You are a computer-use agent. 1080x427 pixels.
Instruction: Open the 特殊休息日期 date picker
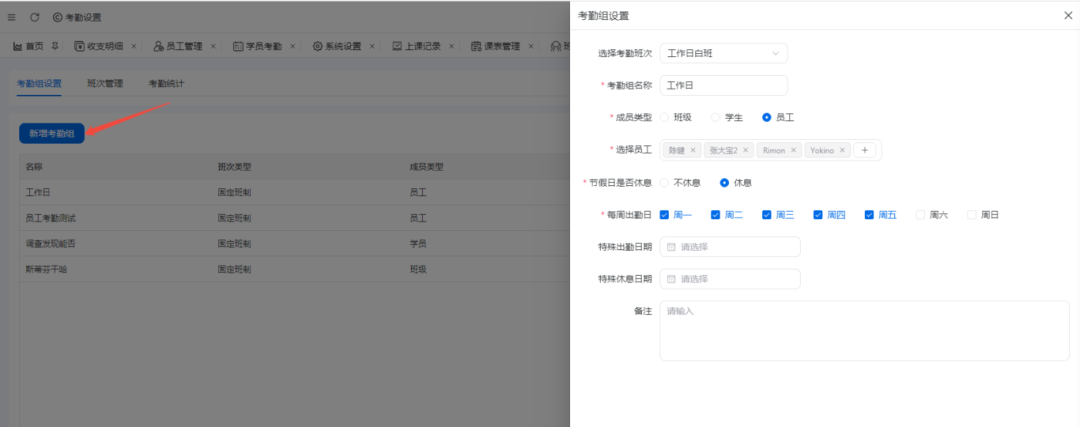coord(730,279)
